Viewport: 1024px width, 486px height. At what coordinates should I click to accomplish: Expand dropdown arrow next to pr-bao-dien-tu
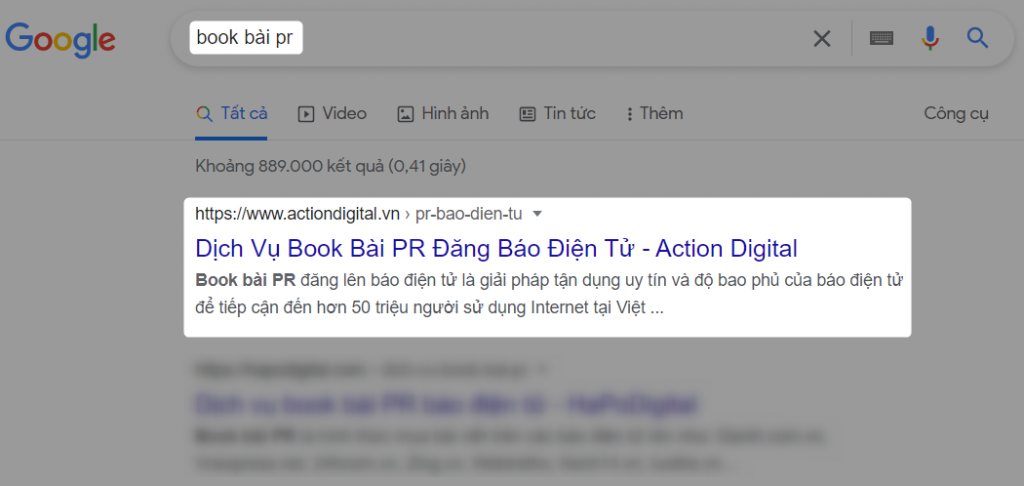pyautogui.click(x=537, y=214)
